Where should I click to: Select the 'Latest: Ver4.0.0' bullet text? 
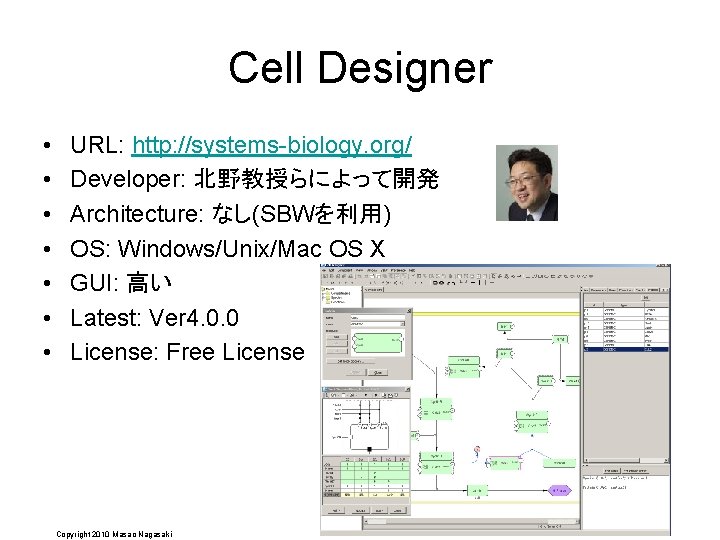point(154,318)
